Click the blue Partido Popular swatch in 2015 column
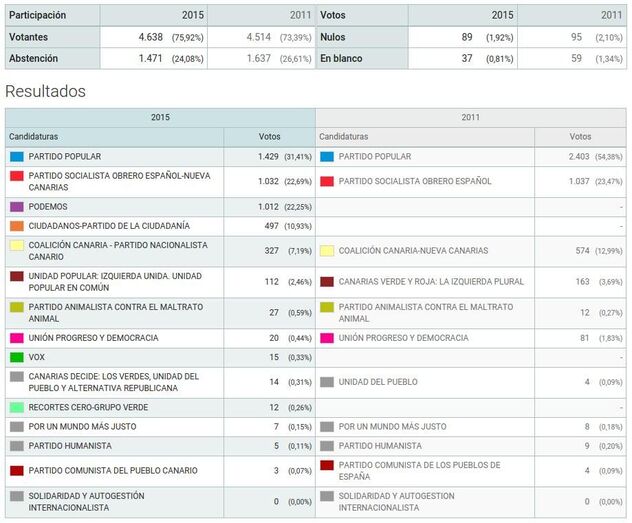Viewport: 632px width, 523px height. [16, 157]
